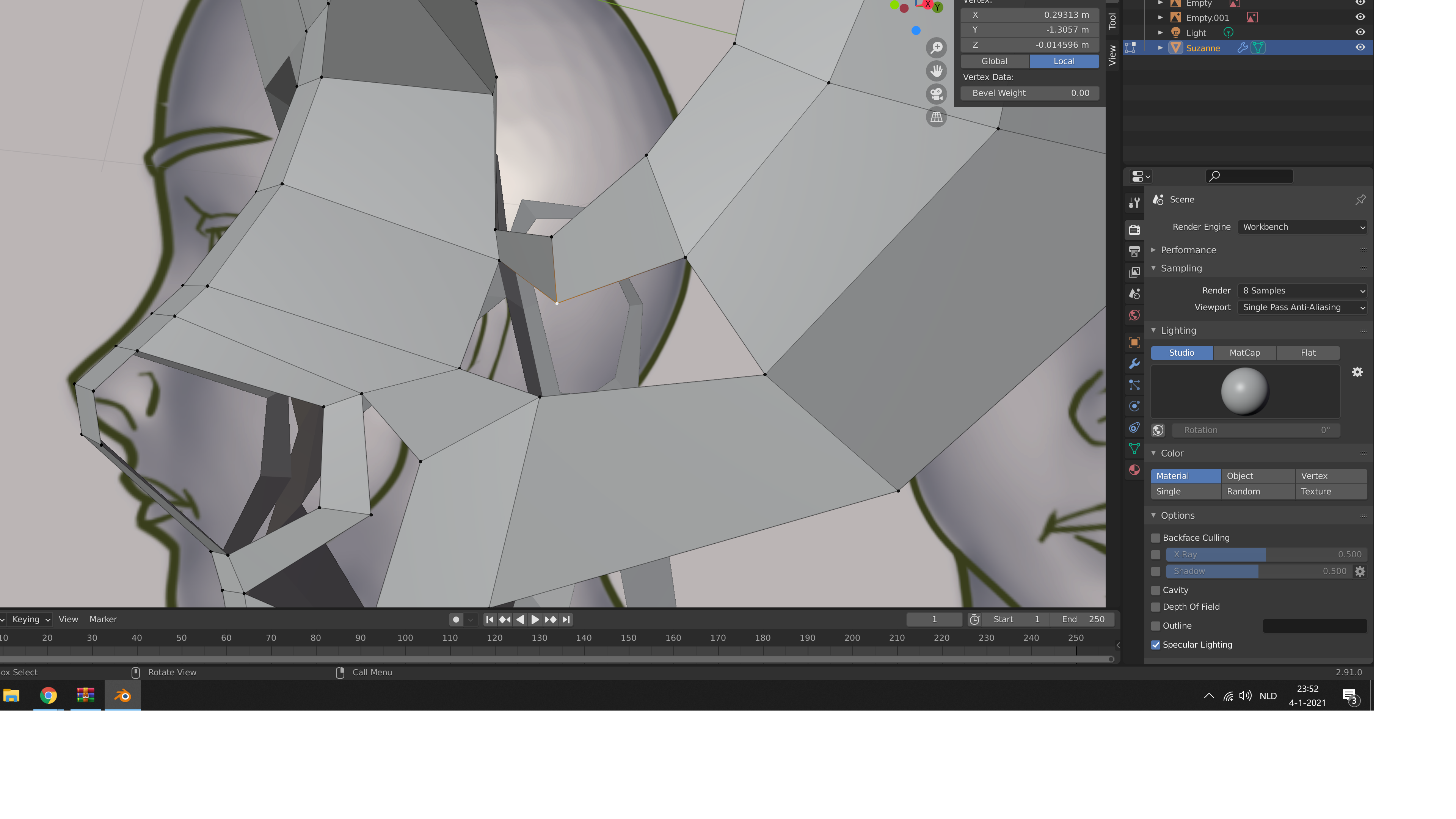
Task: Toggle the camera view icon
Action: click(937, 94)
